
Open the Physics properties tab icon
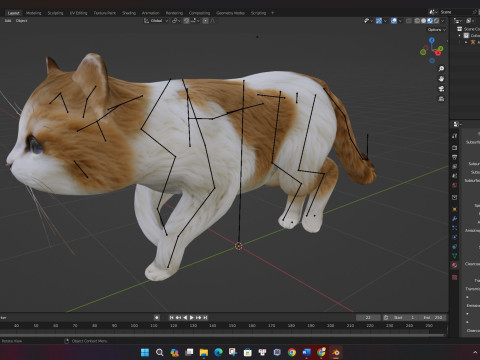(x=454, y=237)
